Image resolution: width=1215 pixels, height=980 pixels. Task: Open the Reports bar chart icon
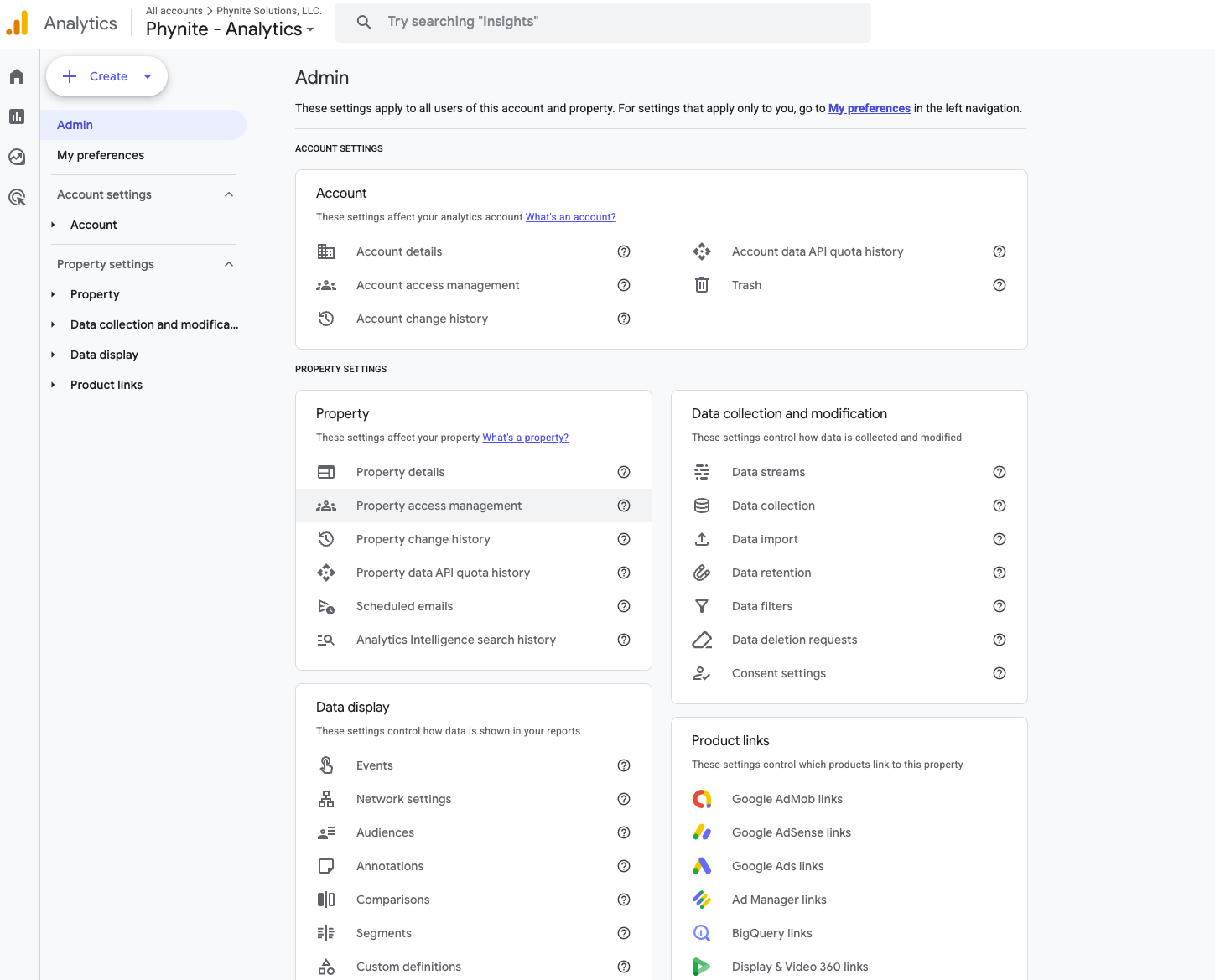[x=17, y=117]
